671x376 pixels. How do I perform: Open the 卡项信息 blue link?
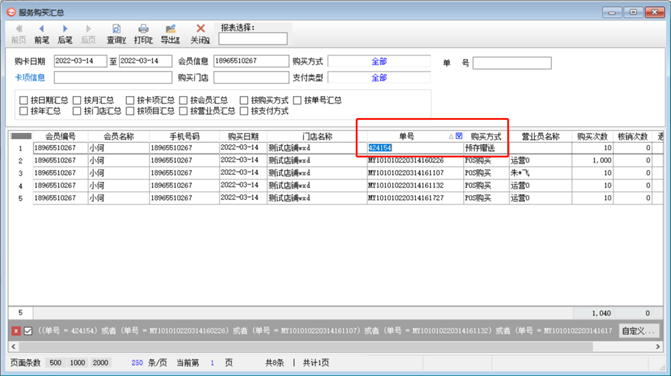click(x=30, y=77)
